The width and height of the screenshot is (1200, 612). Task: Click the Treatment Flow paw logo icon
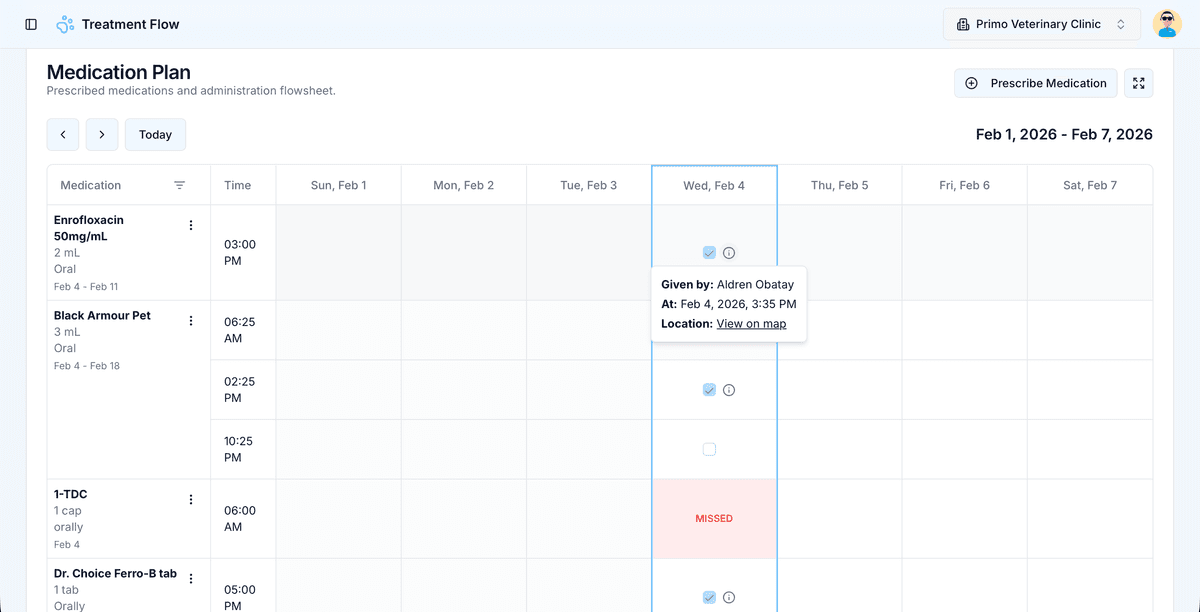click(x=64, y=22)
